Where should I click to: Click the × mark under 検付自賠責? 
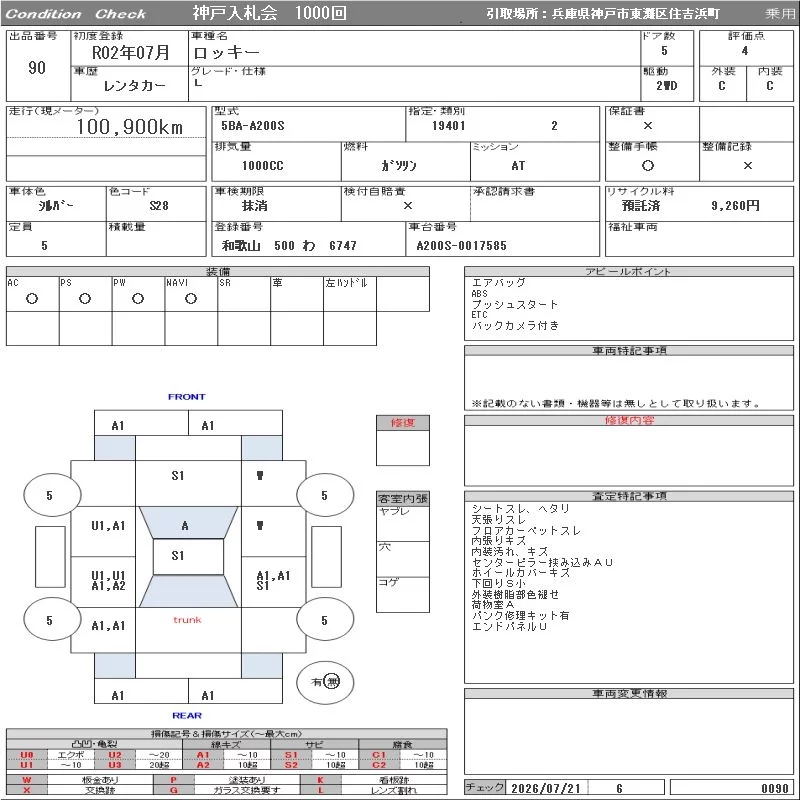[x=408, y=206]
